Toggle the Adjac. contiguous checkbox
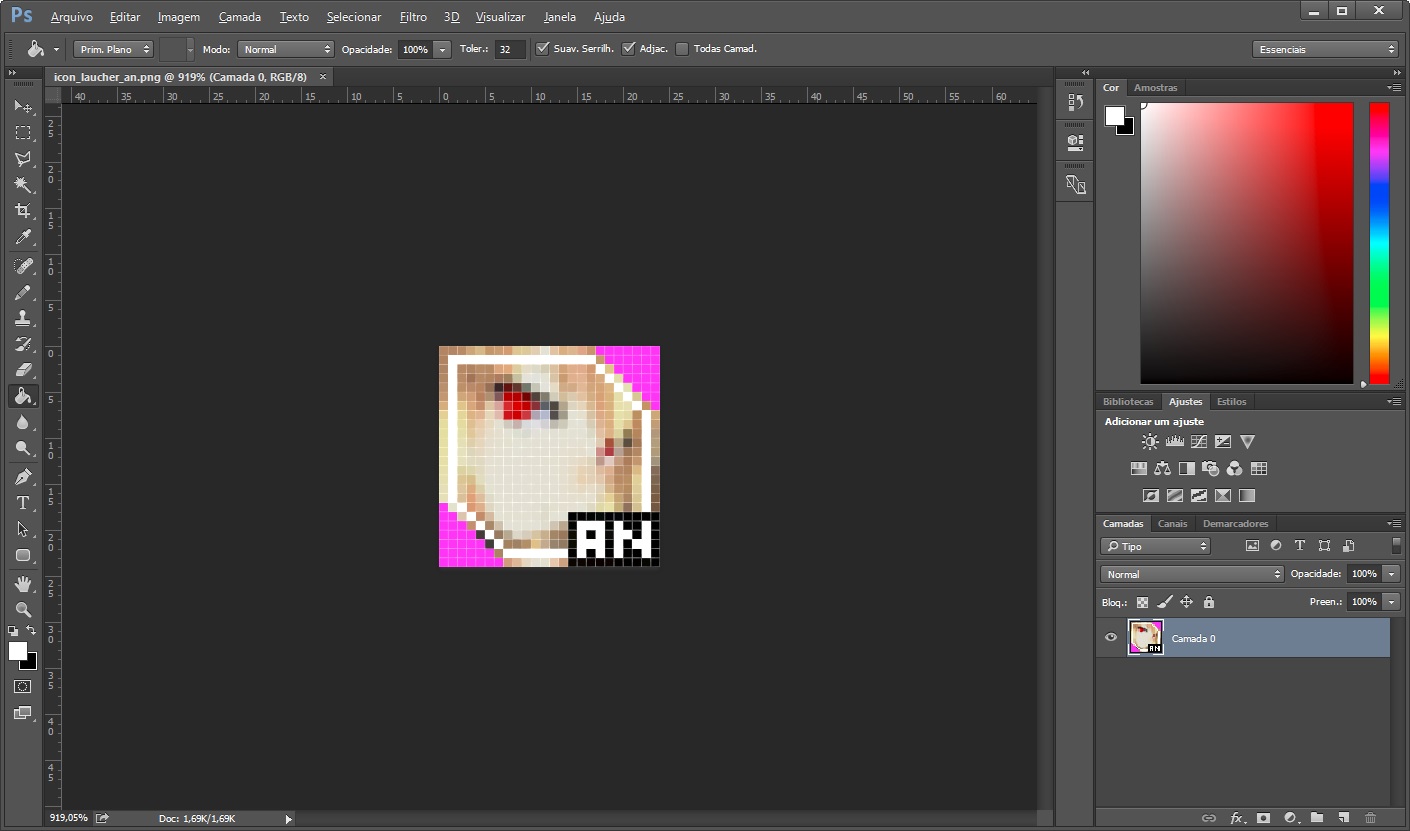Screen dimensions: 1410x831 coord(628,48)
